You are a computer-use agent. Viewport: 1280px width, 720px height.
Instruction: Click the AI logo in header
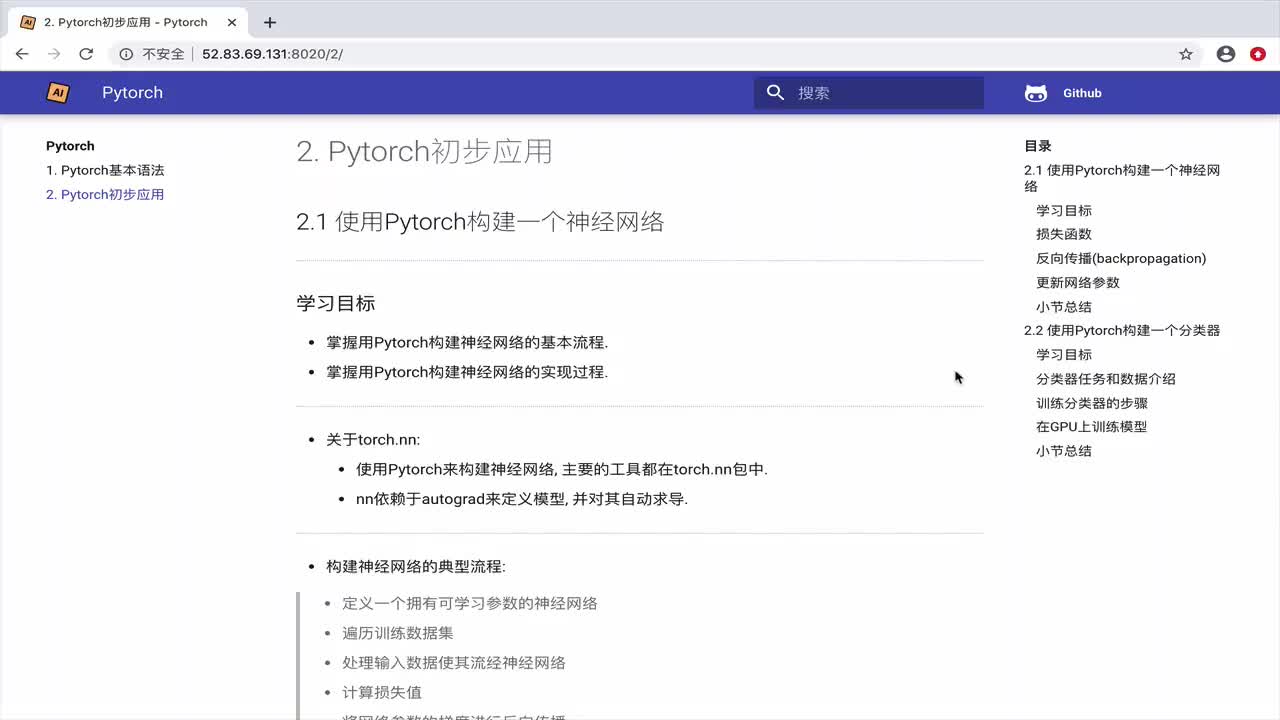coord(58,93)
